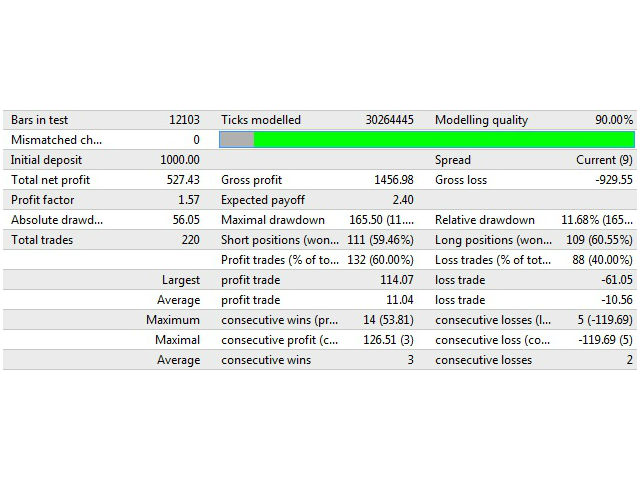
Task: Select the Initial deposit amount 1000.00
Action: coord(180,160)
